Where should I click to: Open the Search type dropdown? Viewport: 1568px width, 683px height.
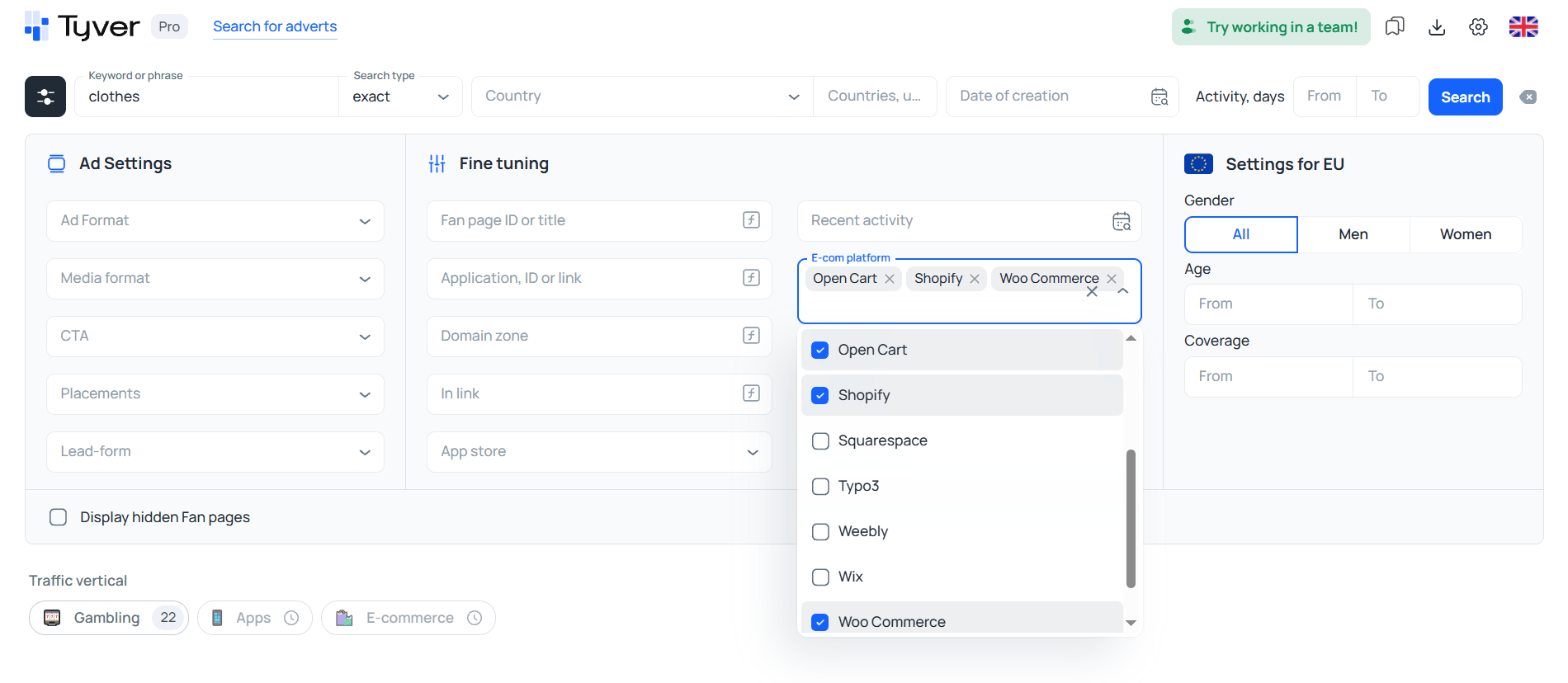(x=400, y=97)
